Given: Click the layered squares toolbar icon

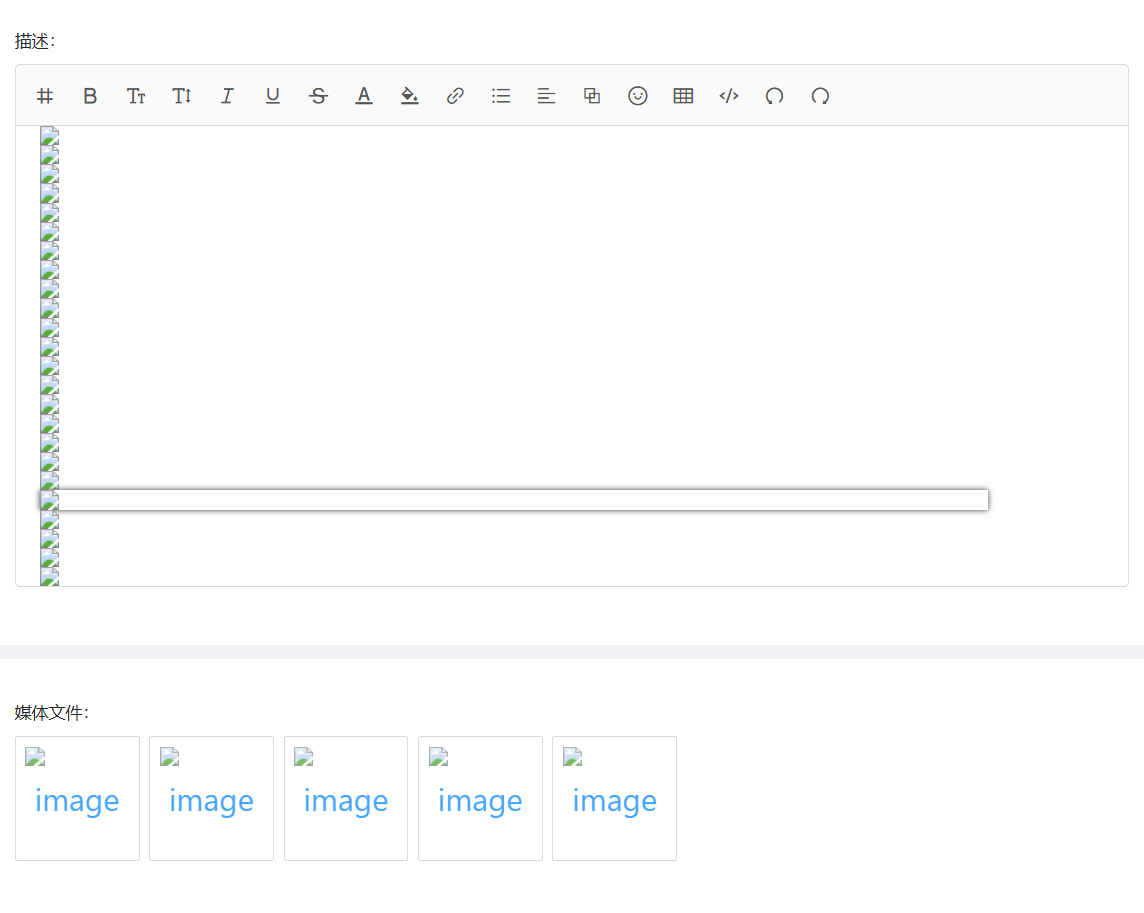Looking at the screenshot, I should click(592, 96).
